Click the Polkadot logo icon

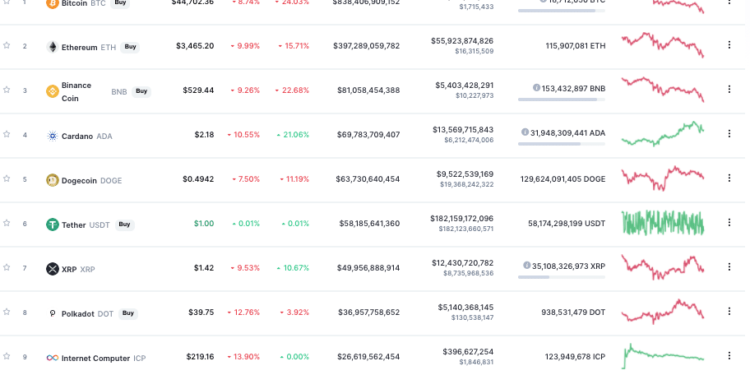point(52,313)
